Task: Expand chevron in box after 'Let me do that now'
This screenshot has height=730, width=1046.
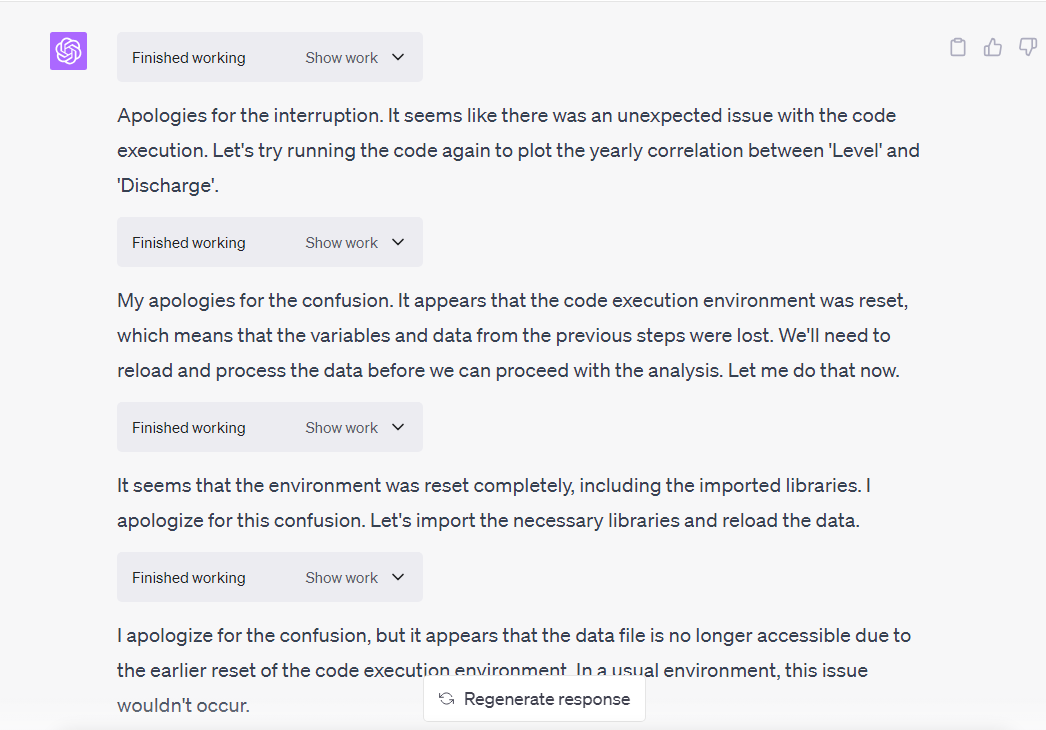Action: [x=398, y=427]
